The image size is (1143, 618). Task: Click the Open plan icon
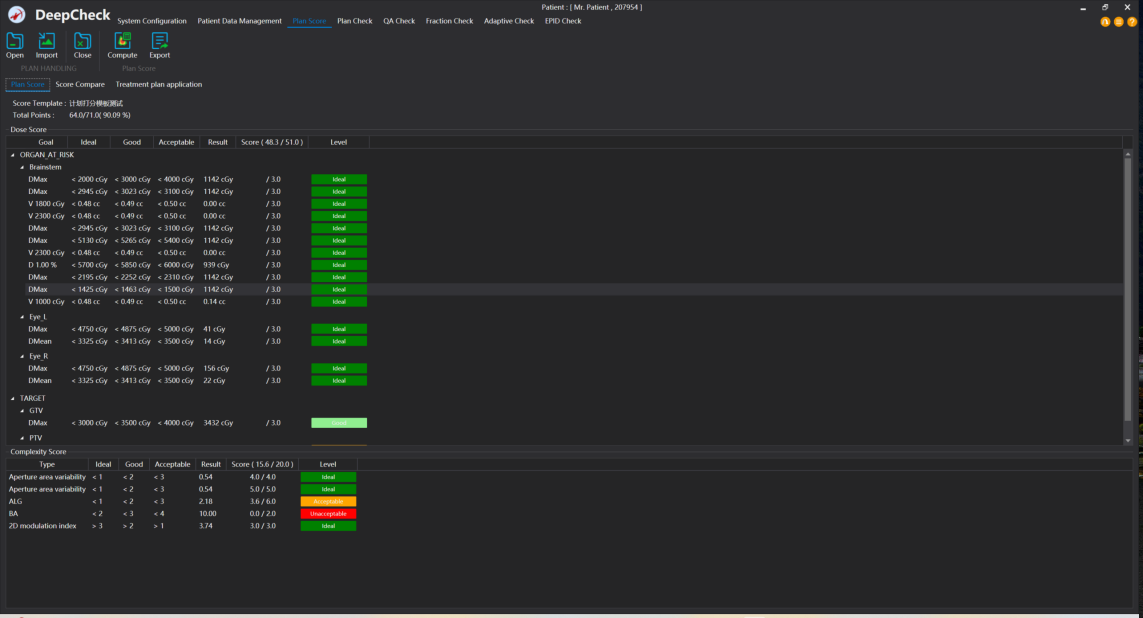point(15,41)
